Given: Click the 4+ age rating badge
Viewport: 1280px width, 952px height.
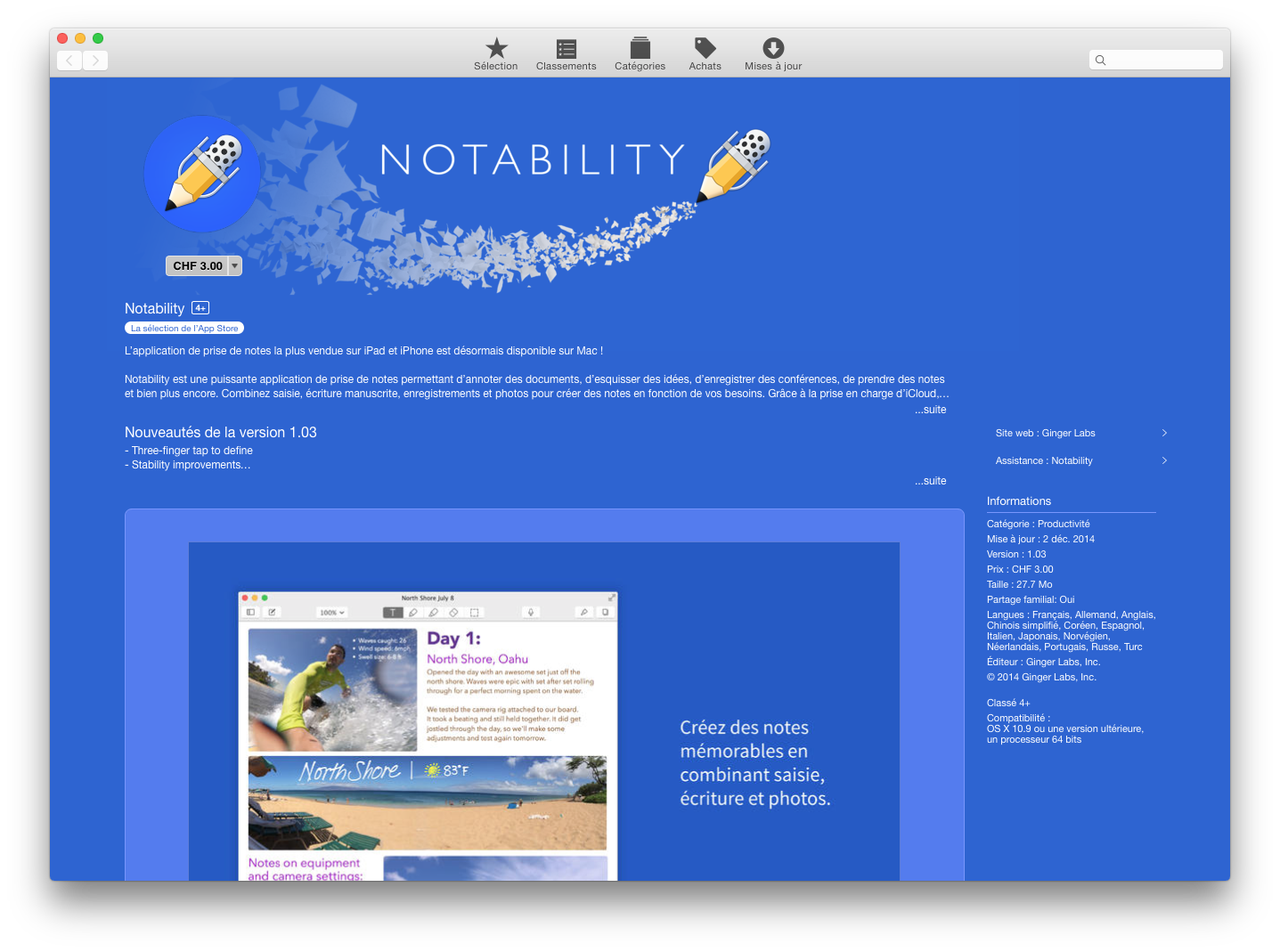Looking at the screenshot, I should [x=200, y=308].
